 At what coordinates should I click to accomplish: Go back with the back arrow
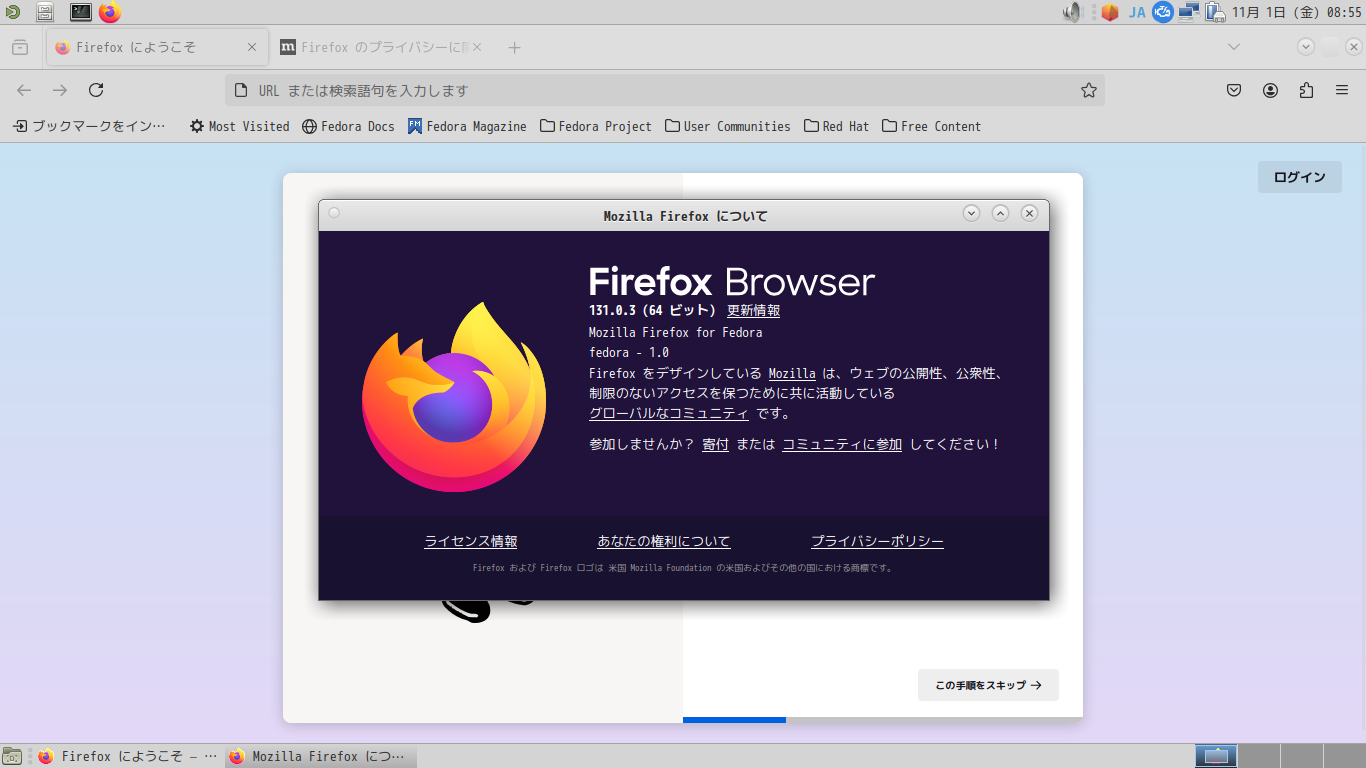coord(24,90)
